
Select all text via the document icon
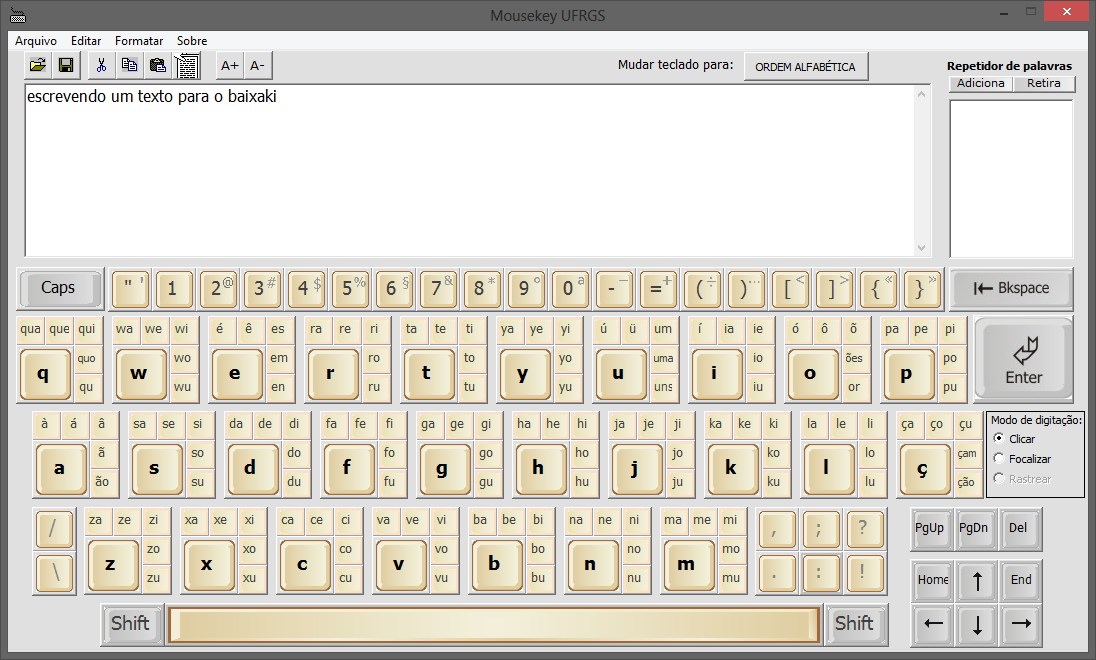(187, 64)
